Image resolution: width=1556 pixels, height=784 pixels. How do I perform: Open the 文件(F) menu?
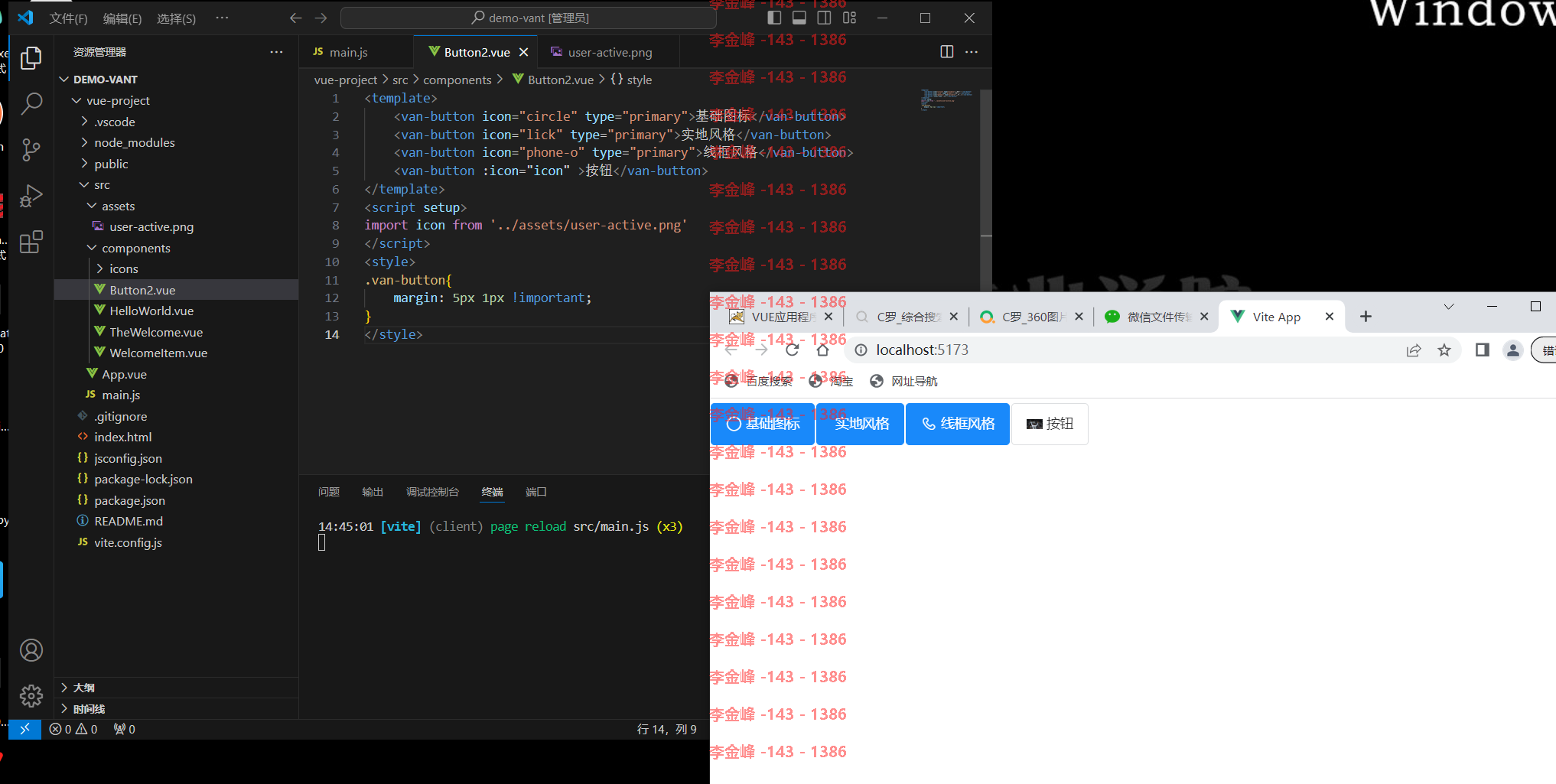[x=68, y=18]
